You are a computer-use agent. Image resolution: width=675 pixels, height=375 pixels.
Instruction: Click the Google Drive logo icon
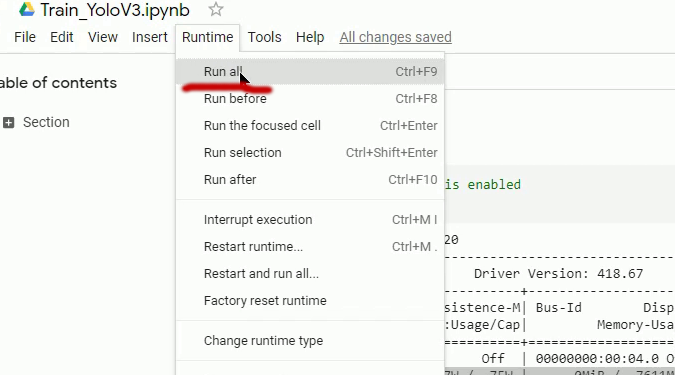point(27,9)
